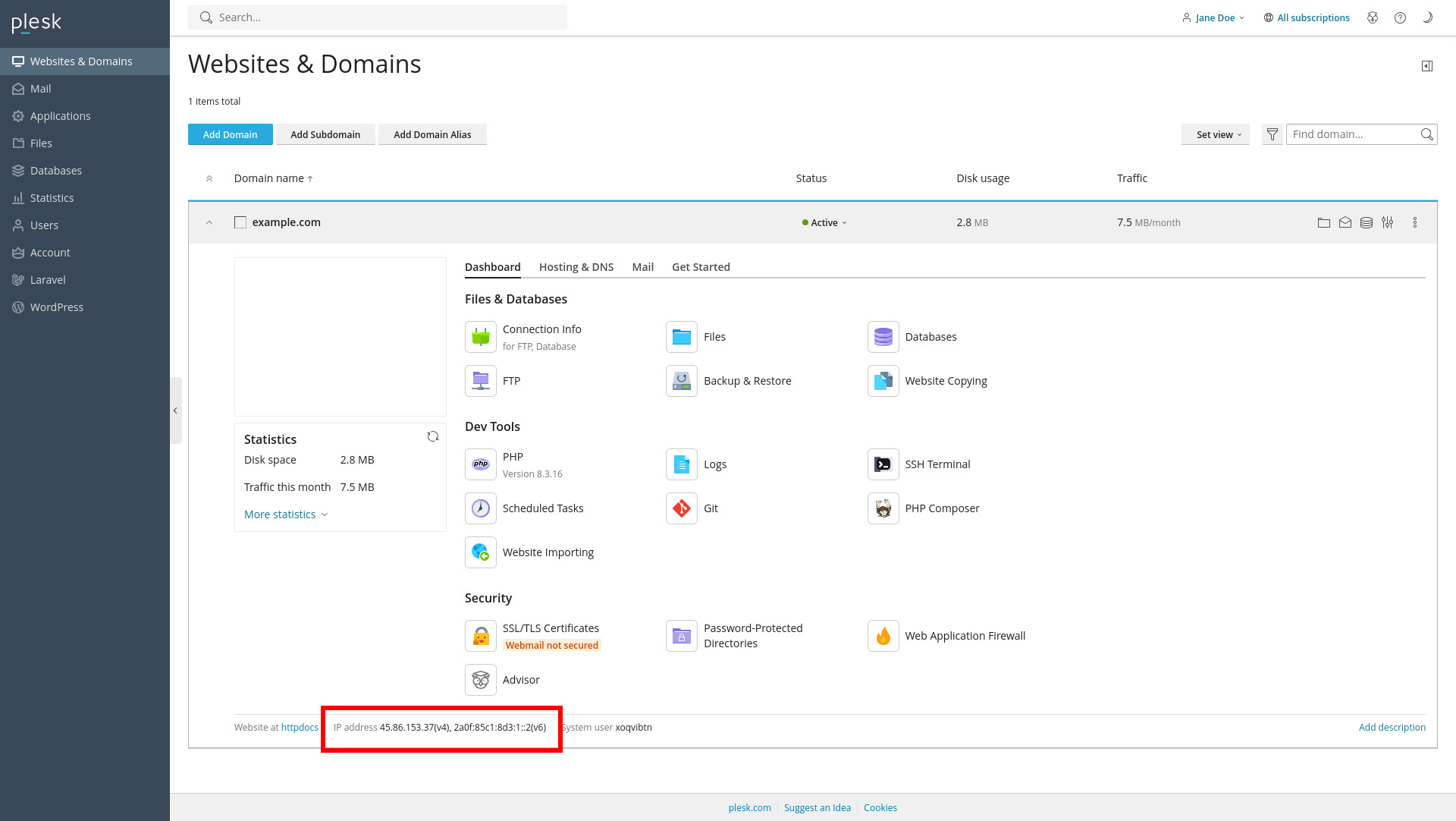Toggle the right side panel icon
1456x821 pixels.
tap(1427, 66)
